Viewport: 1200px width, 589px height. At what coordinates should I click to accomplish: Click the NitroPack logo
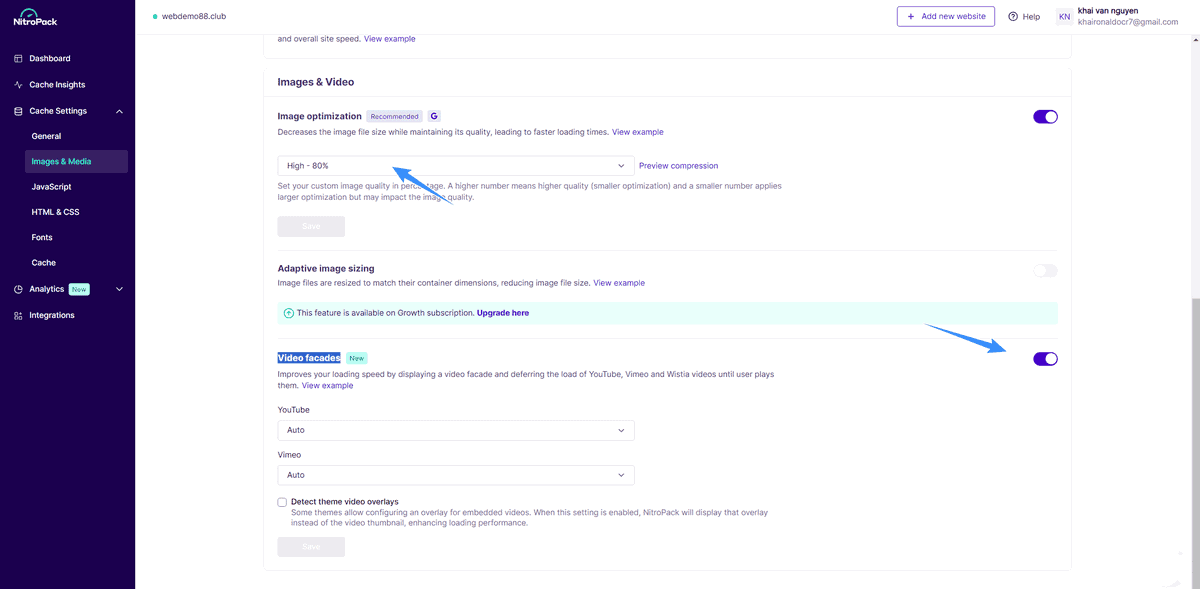[35, 16]
